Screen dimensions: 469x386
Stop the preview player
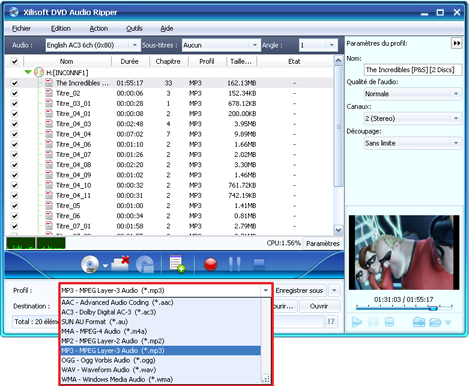389,322
